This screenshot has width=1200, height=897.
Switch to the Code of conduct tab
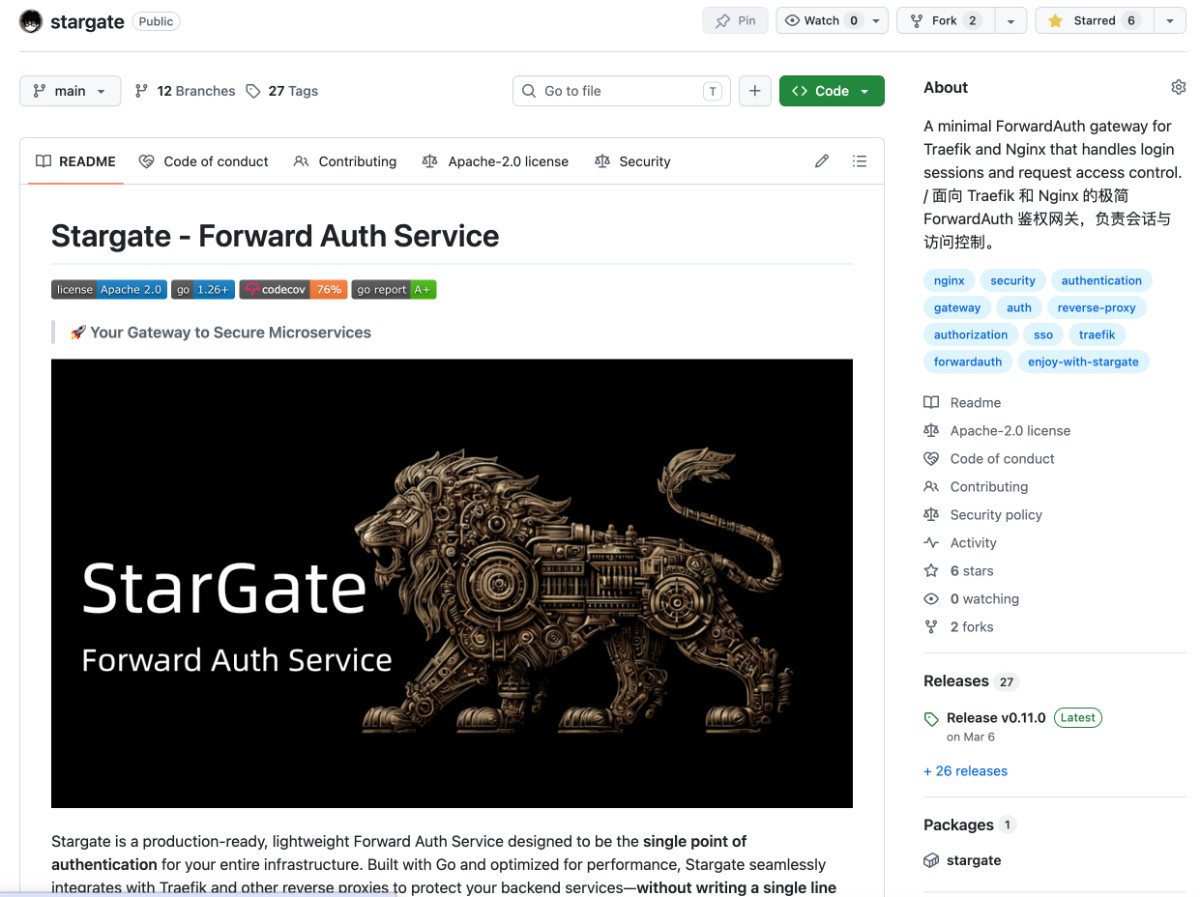click(204, 161)
